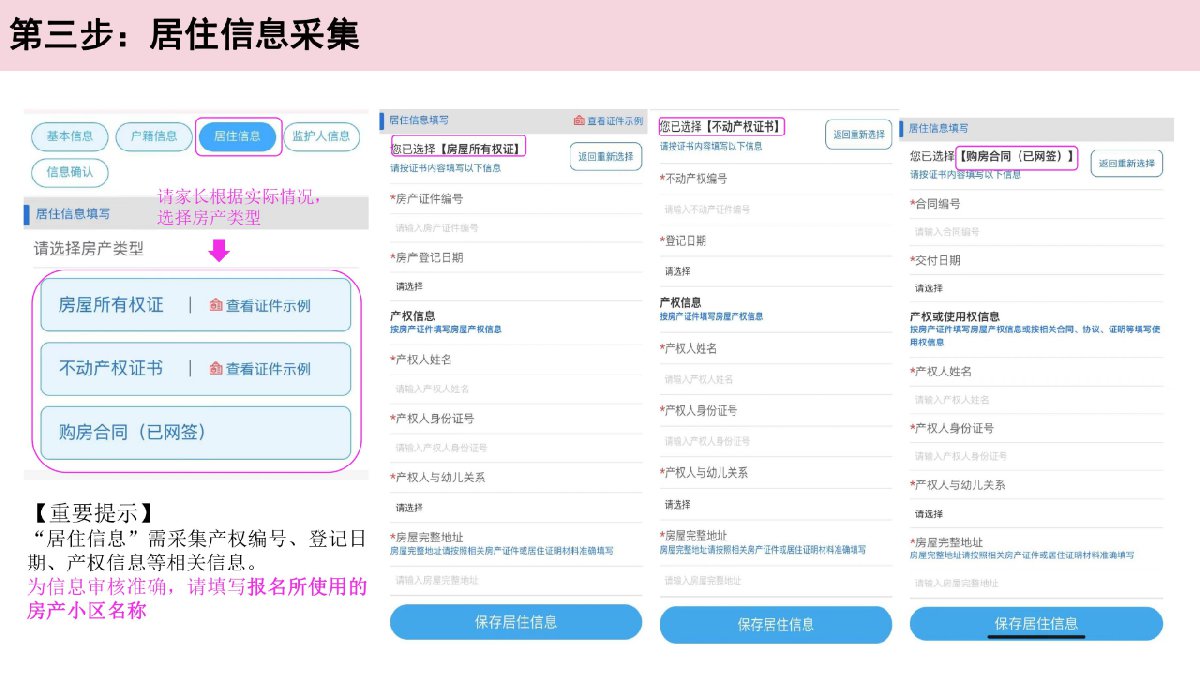This screenshot has height=675, width=1200.
Task: Click 房屋完整地址 input in 不动产权证书 form
Action: click(x=775, y=580)
